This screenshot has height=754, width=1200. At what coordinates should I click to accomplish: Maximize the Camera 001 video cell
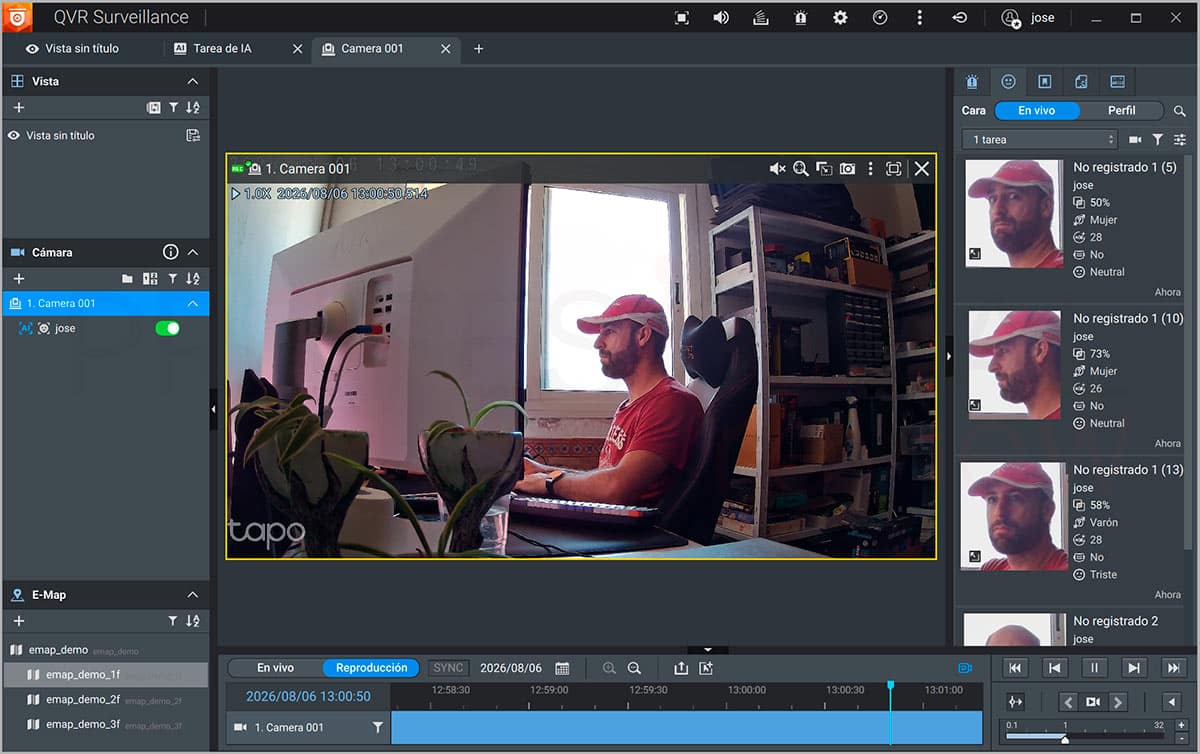[x=894, y=169]
